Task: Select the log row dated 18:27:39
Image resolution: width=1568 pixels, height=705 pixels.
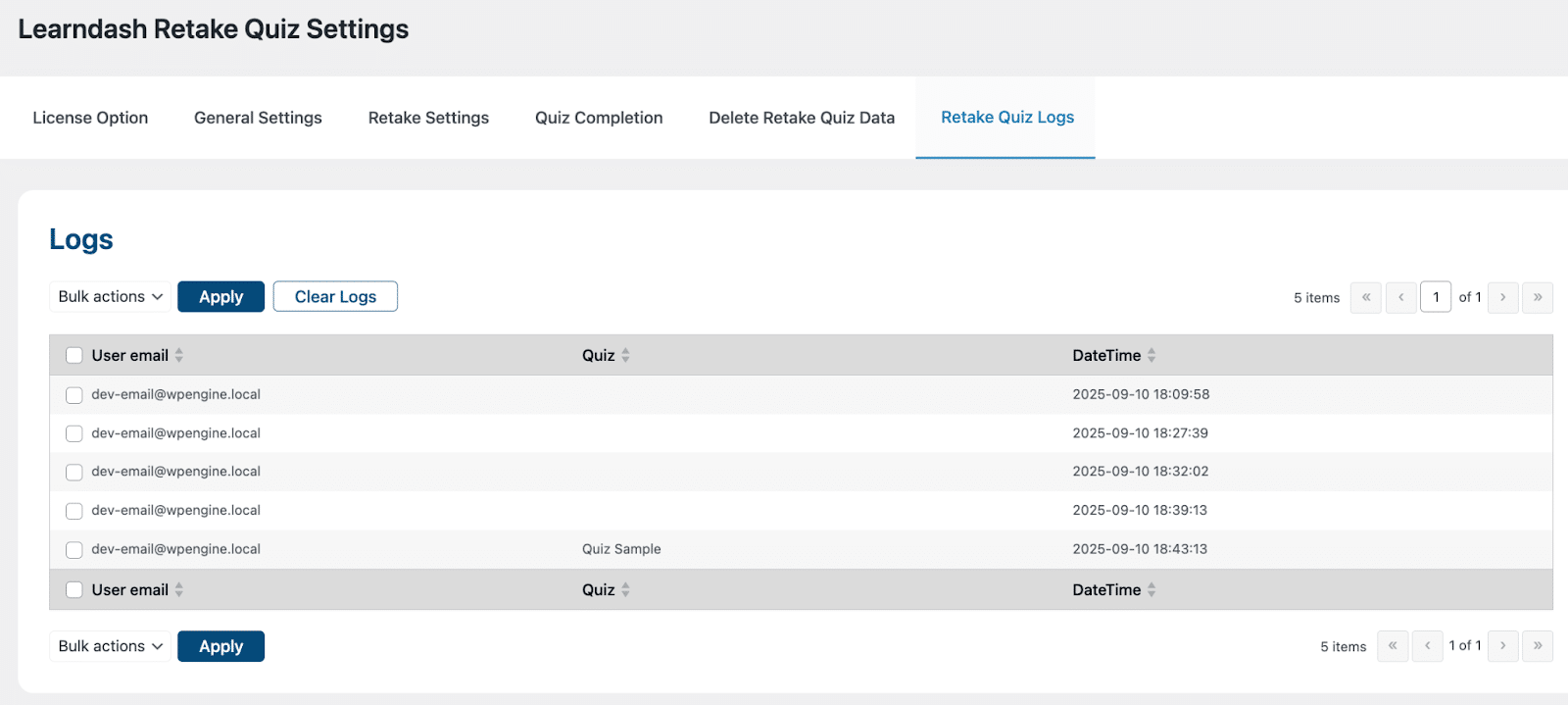Action: click(x=74, y=433)
